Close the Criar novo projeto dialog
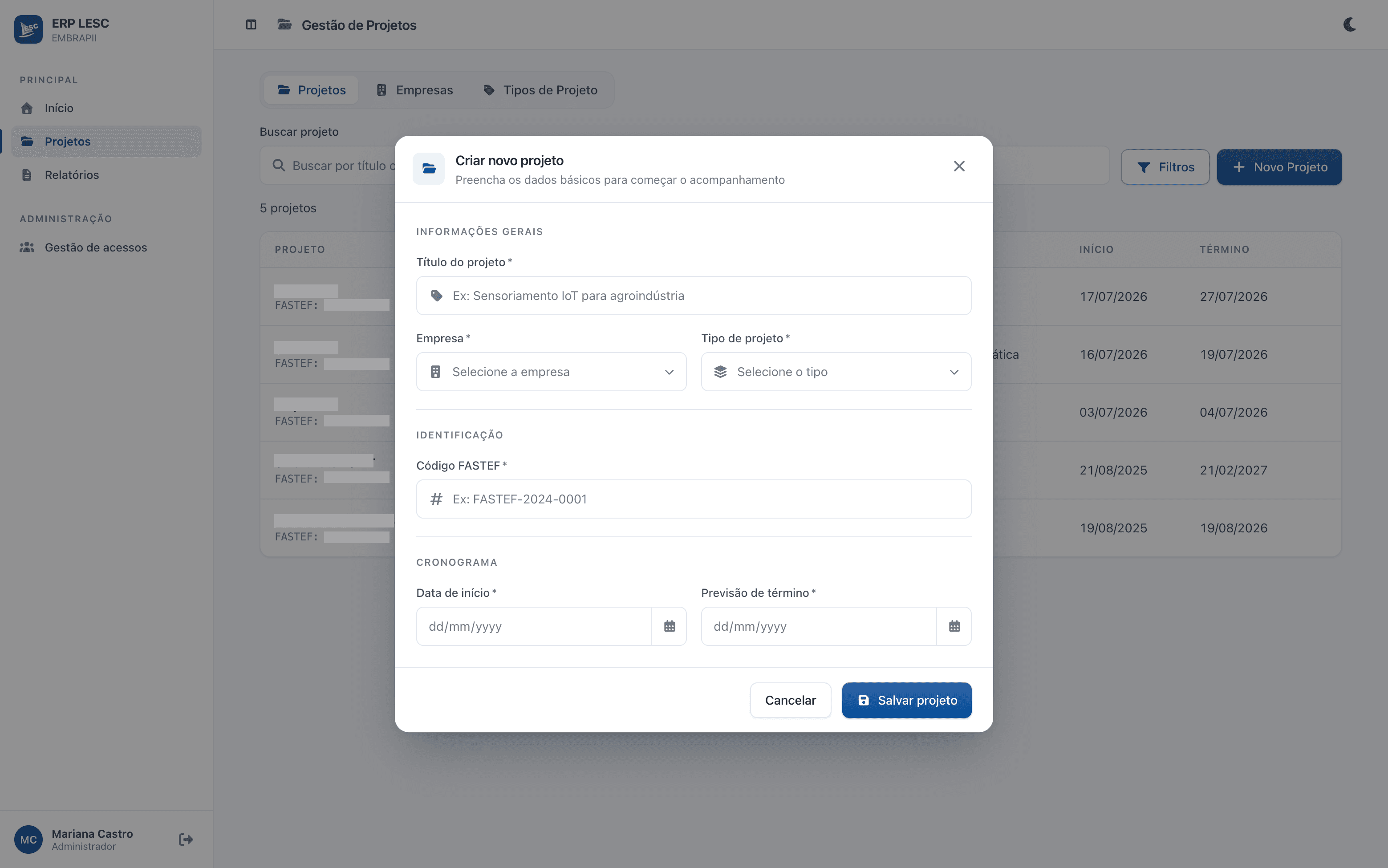The width and height of the screenshot is (1388, 868). click(x=959, y=166)
